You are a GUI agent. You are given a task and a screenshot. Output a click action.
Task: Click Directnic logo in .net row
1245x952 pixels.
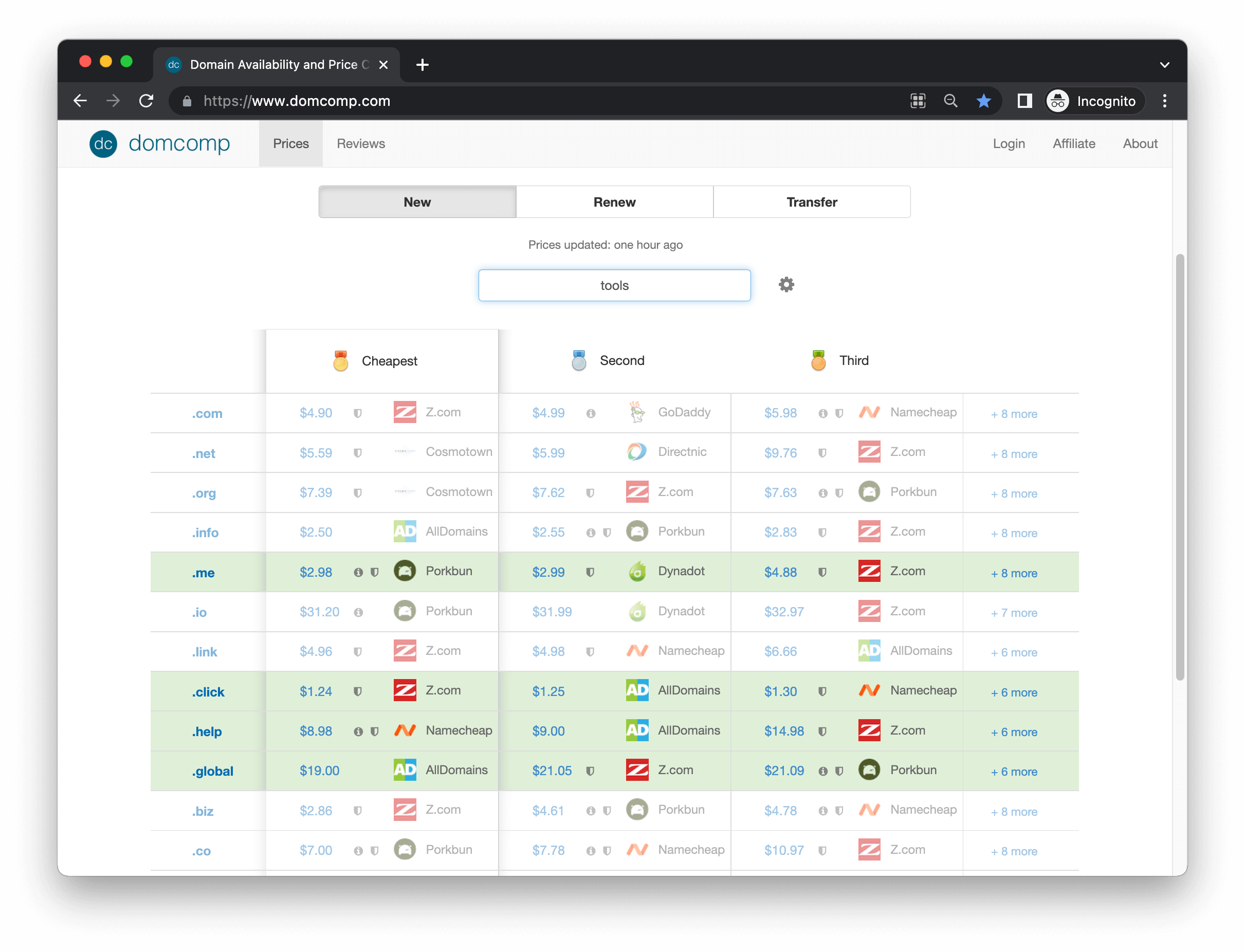coord(637,452)
